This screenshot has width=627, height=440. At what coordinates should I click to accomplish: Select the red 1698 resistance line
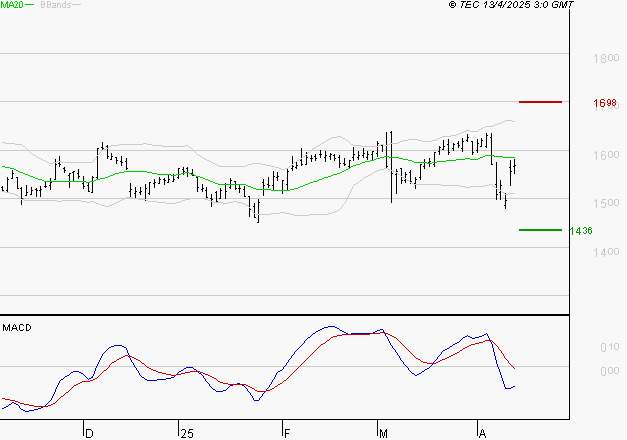tap(540, 102)
